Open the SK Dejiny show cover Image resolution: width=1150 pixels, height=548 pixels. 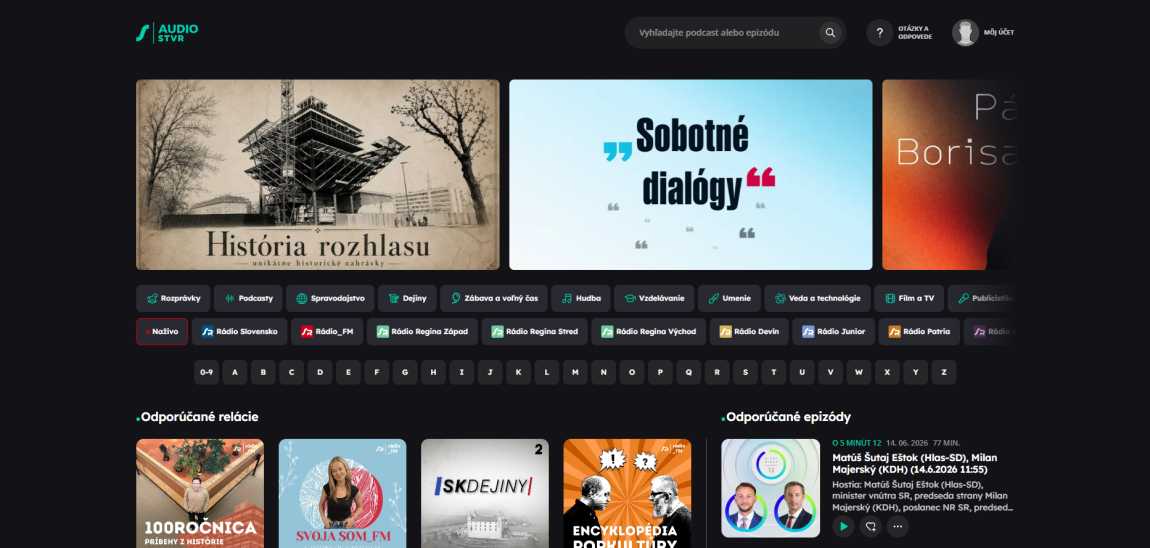click(485, 493)
